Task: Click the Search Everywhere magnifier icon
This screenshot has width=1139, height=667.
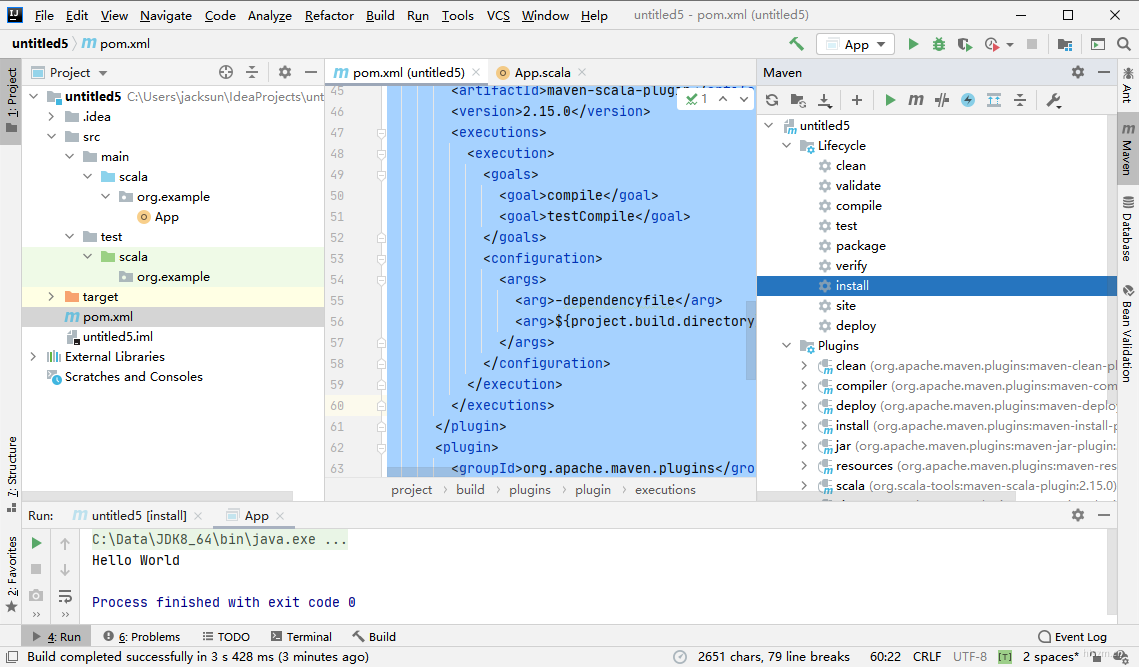Action: [1124, 44]
